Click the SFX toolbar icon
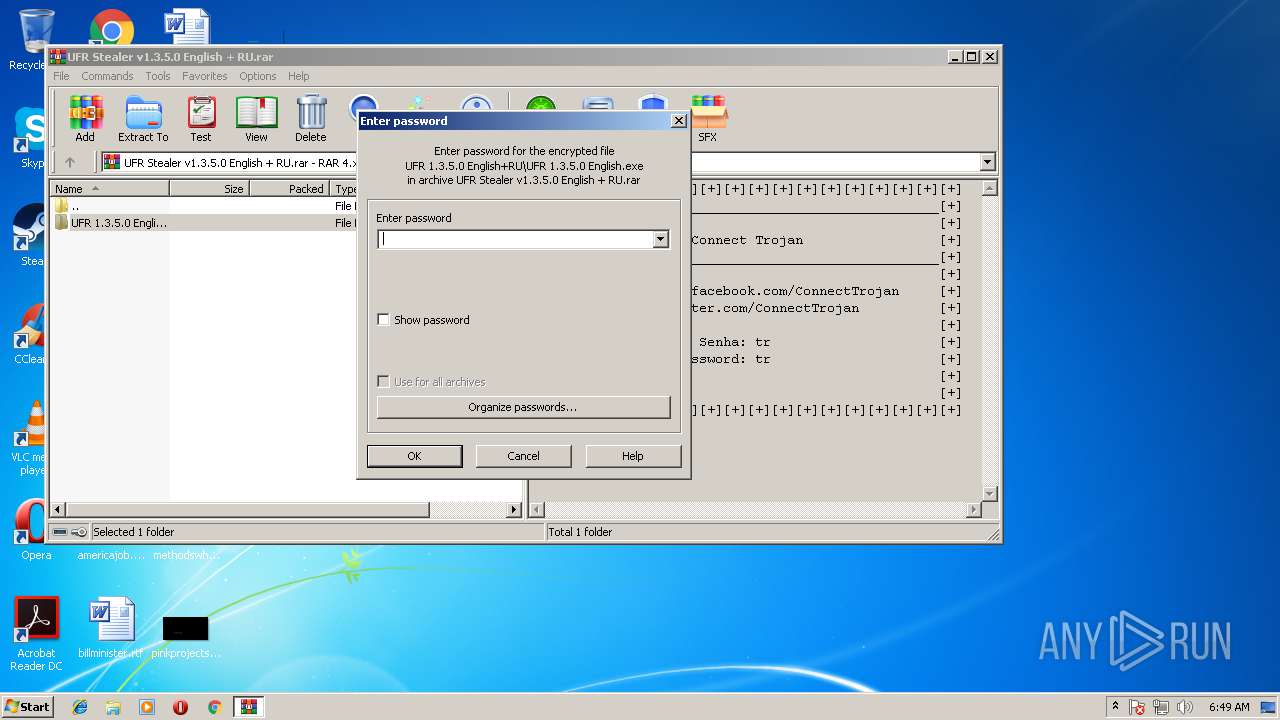The width and height of the screenshot is (1280, 720). [x=708, y=119]
